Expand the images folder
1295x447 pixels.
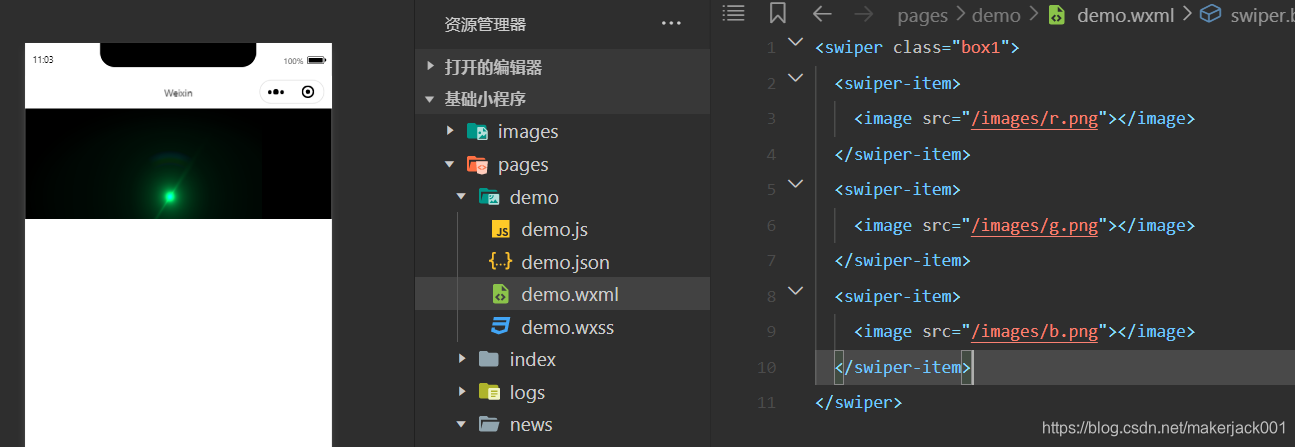click(451, 132)
